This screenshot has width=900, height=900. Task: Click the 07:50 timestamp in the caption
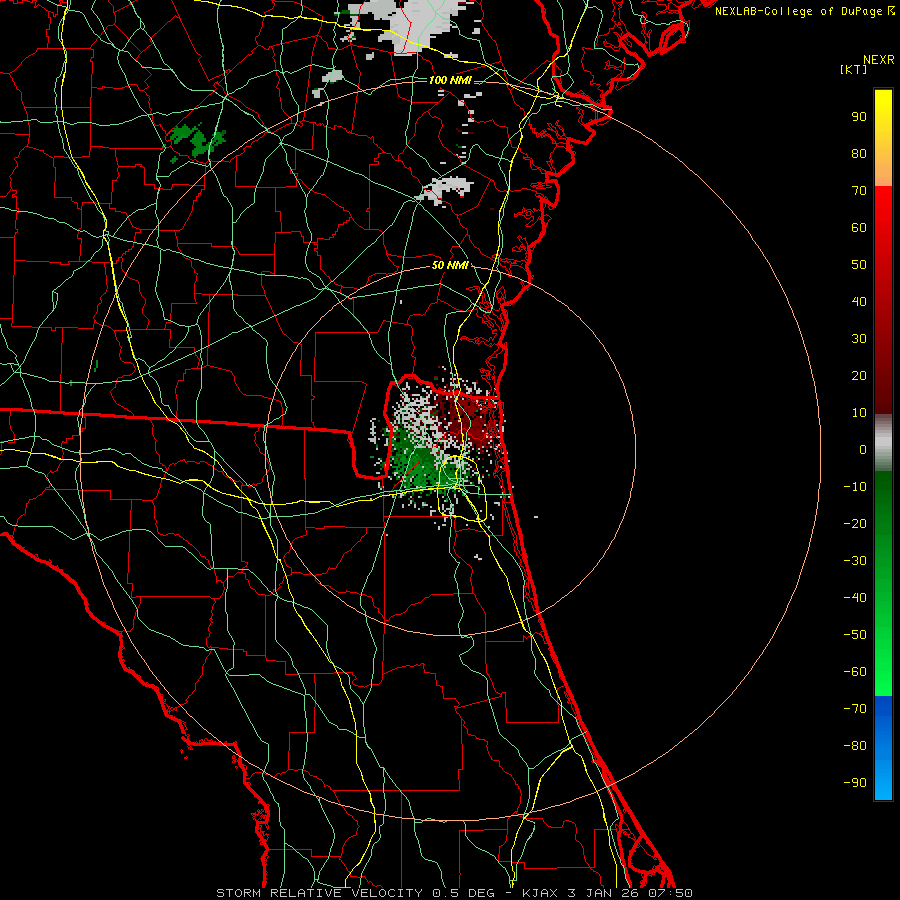coord(670,893)
